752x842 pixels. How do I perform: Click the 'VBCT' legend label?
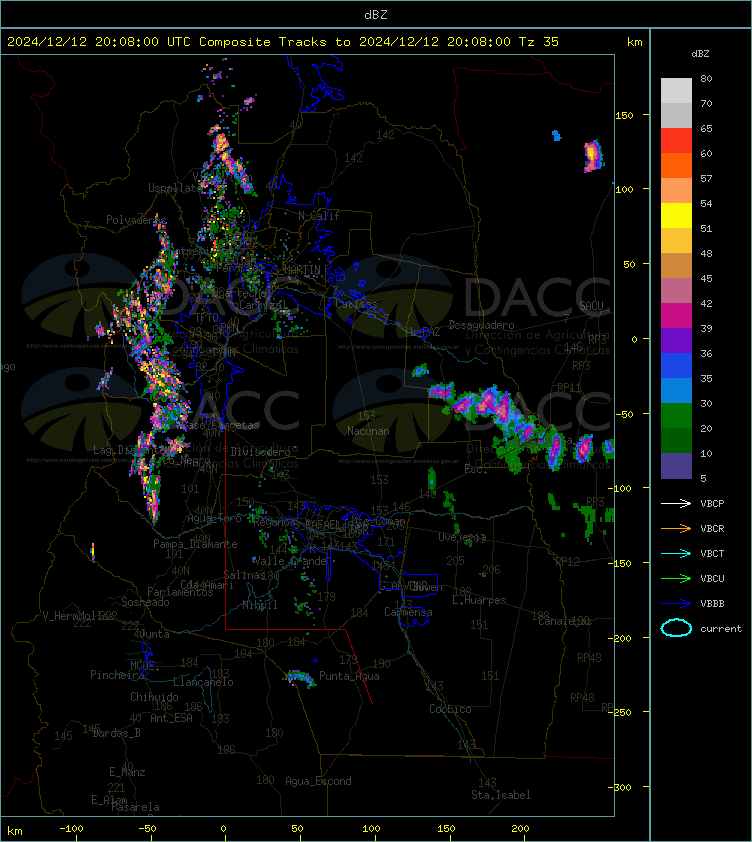[x=712, y=553]
